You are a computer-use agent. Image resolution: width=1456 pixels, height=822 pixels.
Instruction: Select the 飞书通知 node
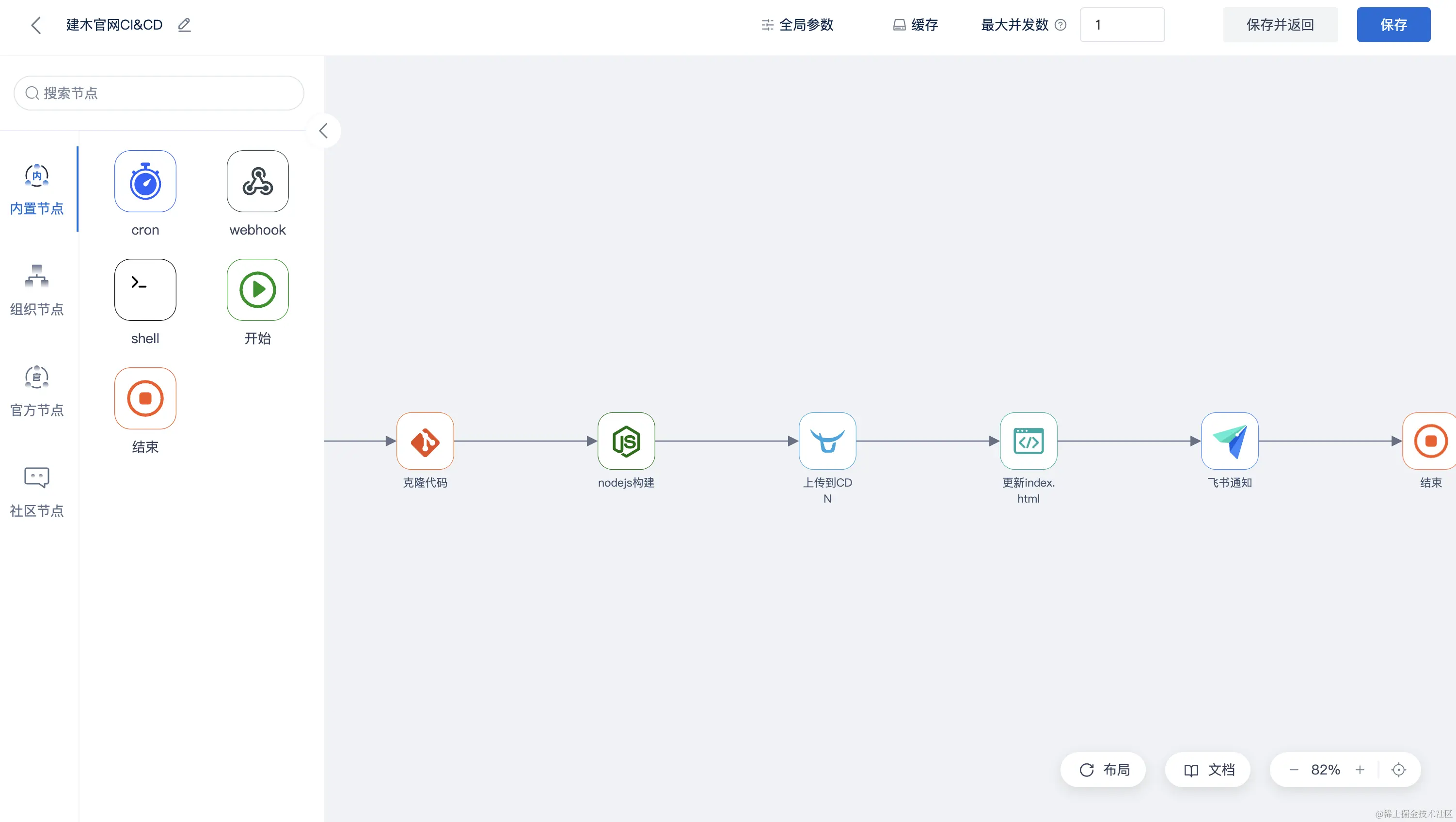[x=1230, y=441]
